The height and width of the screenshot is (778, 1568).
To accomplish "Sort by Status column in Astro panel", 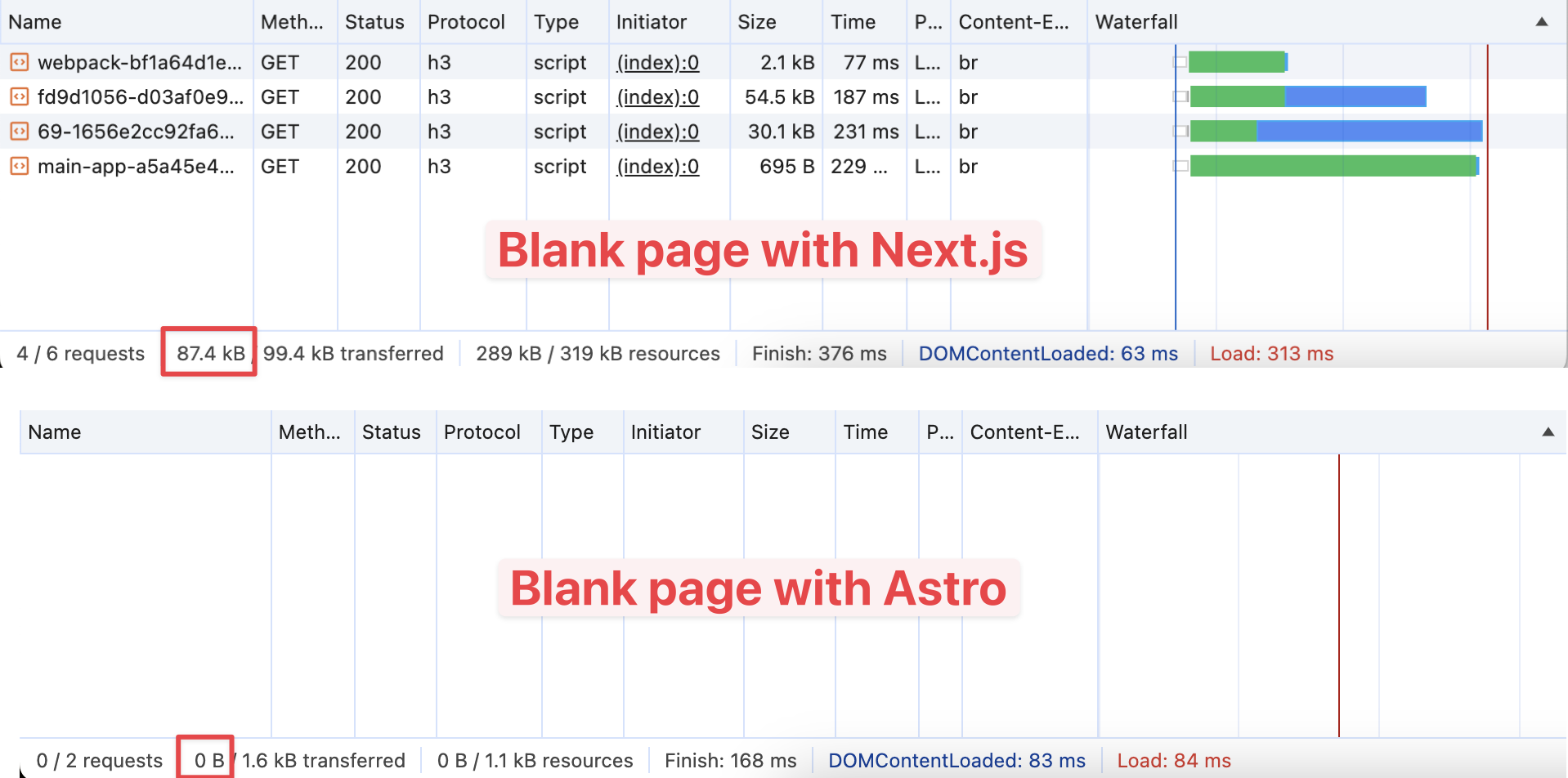I will 396,432.
